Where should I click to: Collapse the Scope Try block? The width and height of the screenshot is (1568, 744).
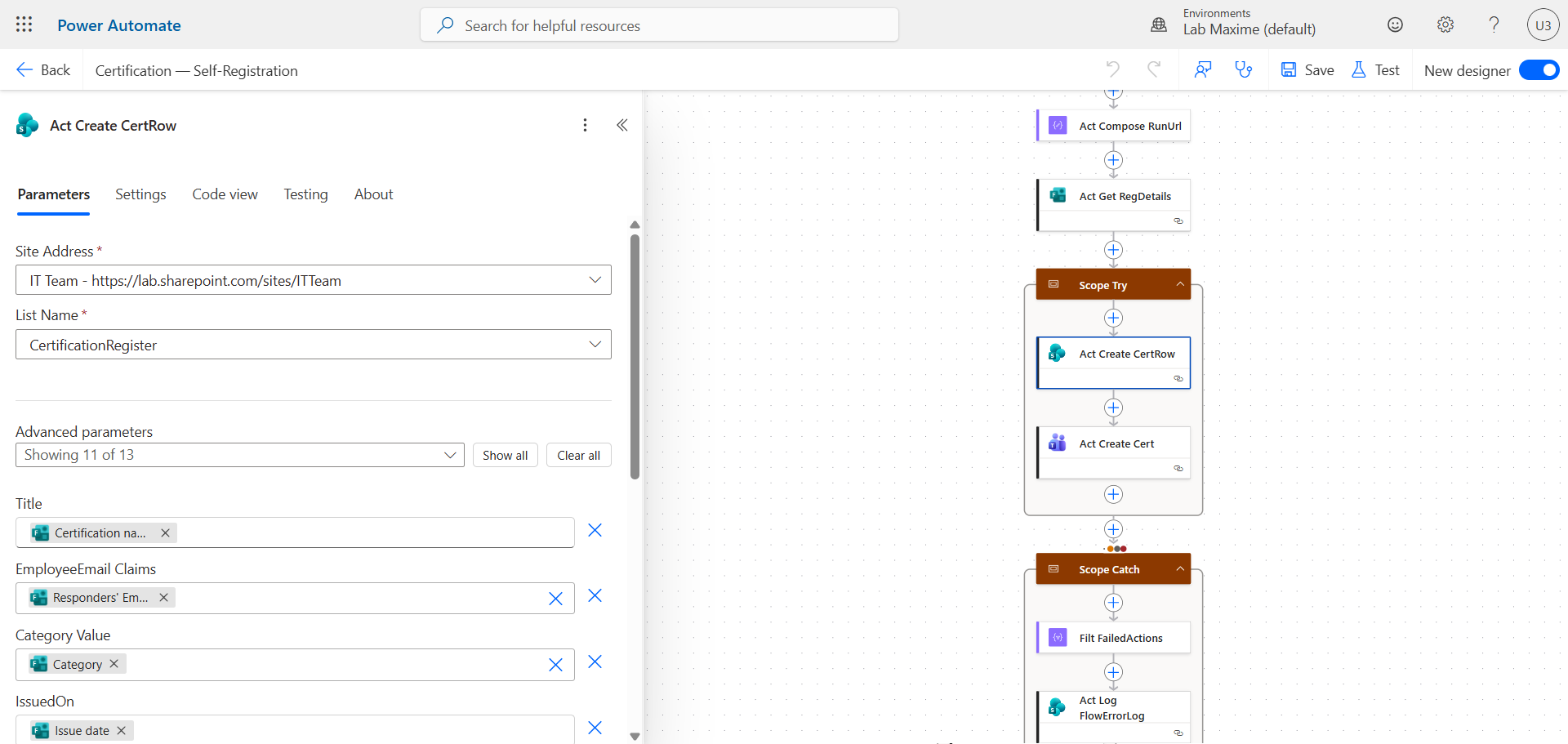coord(1180,284)
